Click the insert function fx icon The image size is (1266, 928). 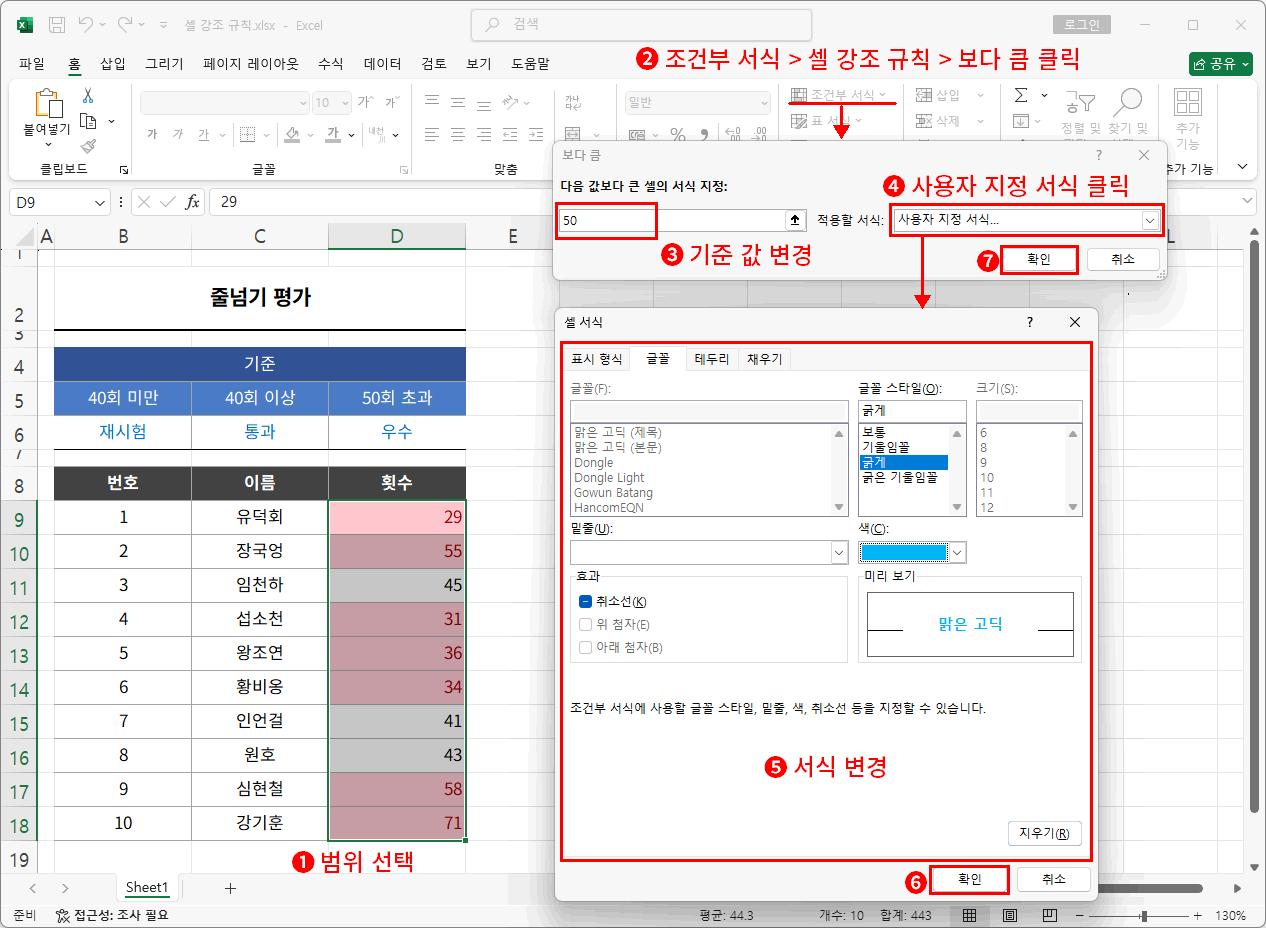(x=193, y=201)
